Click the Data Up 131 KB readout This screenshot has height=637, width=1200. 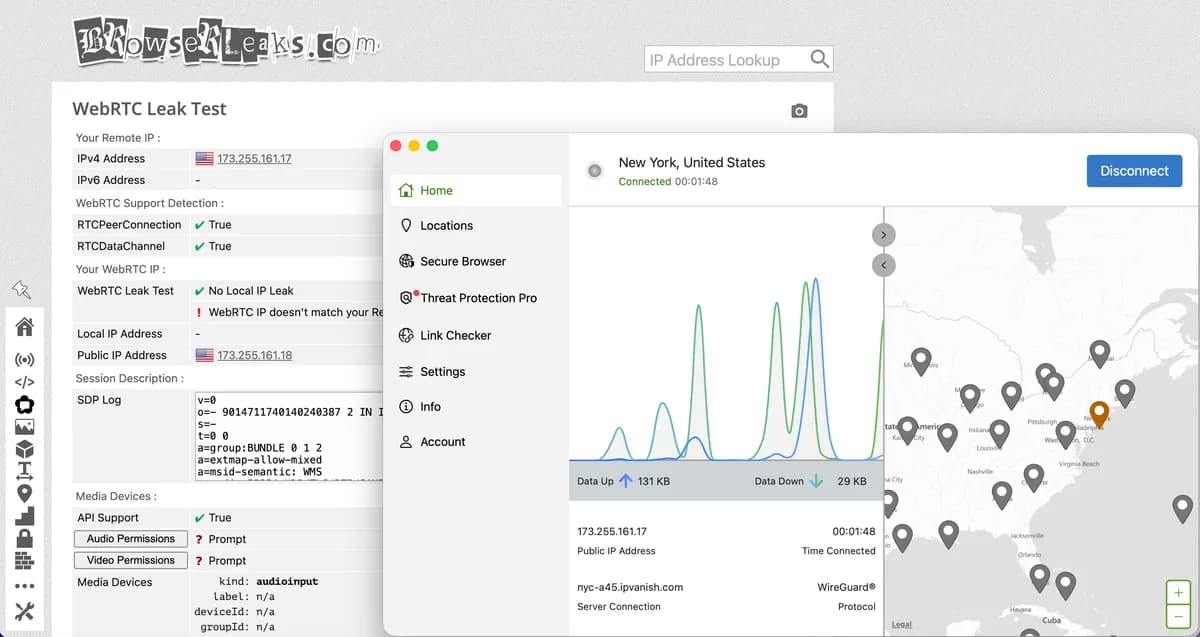[623, 481]
